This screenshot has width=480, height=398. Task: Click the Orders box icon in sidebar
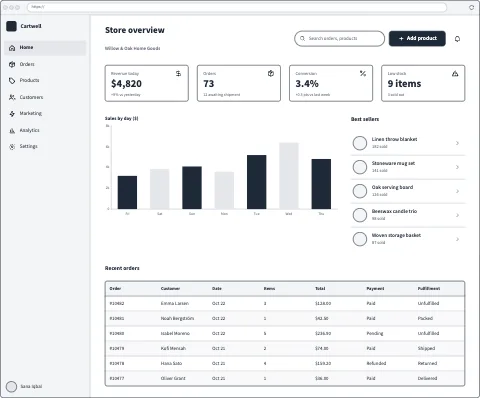coord(12,64)
